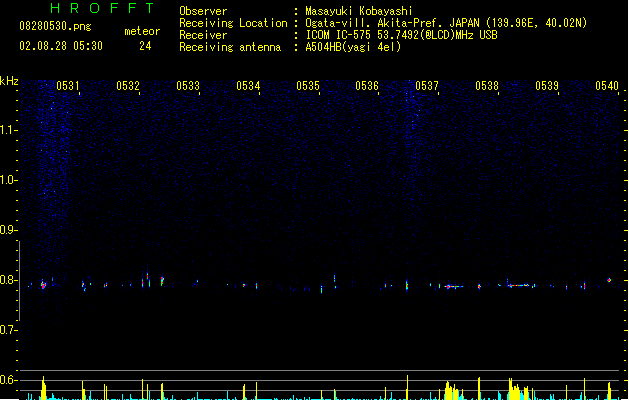Click the Receiver label

coord(203,35)
